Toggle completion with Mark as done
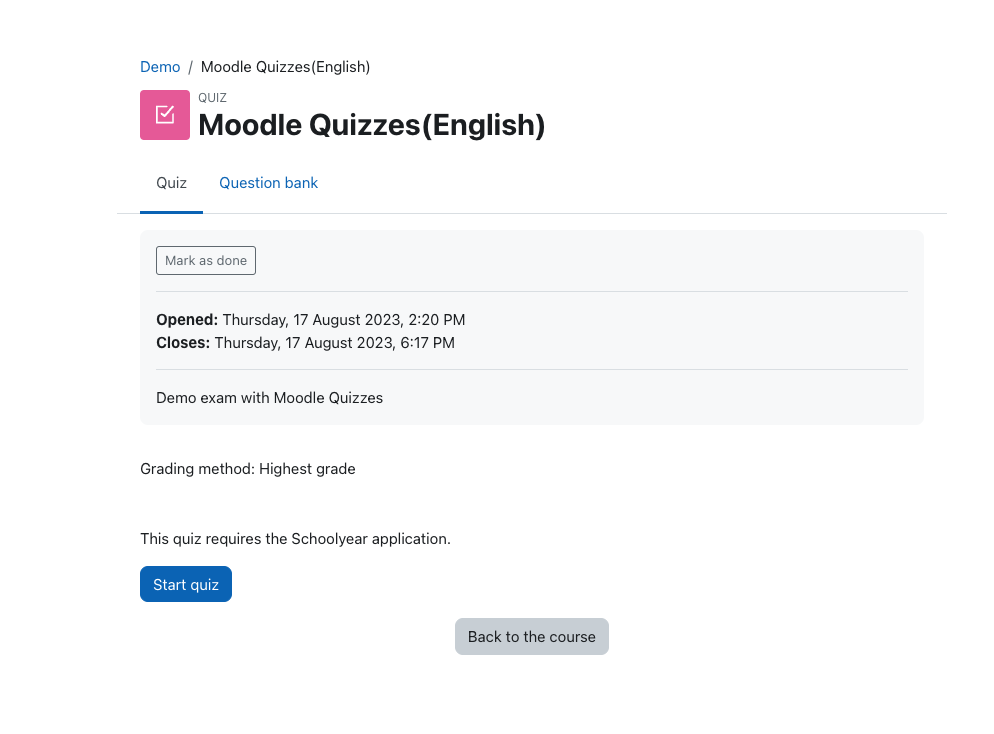The image size is (994, 734). (x=206, y=260)
